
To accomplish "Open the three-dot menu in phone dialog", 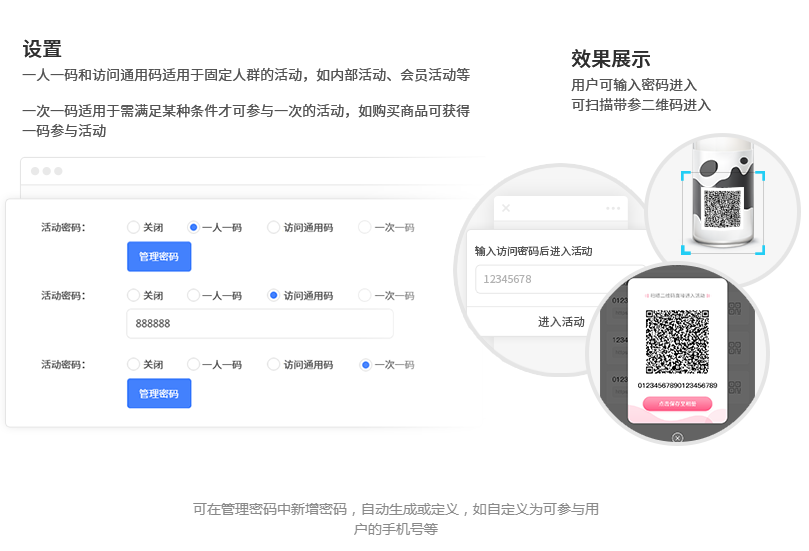I will click(613, 208).
